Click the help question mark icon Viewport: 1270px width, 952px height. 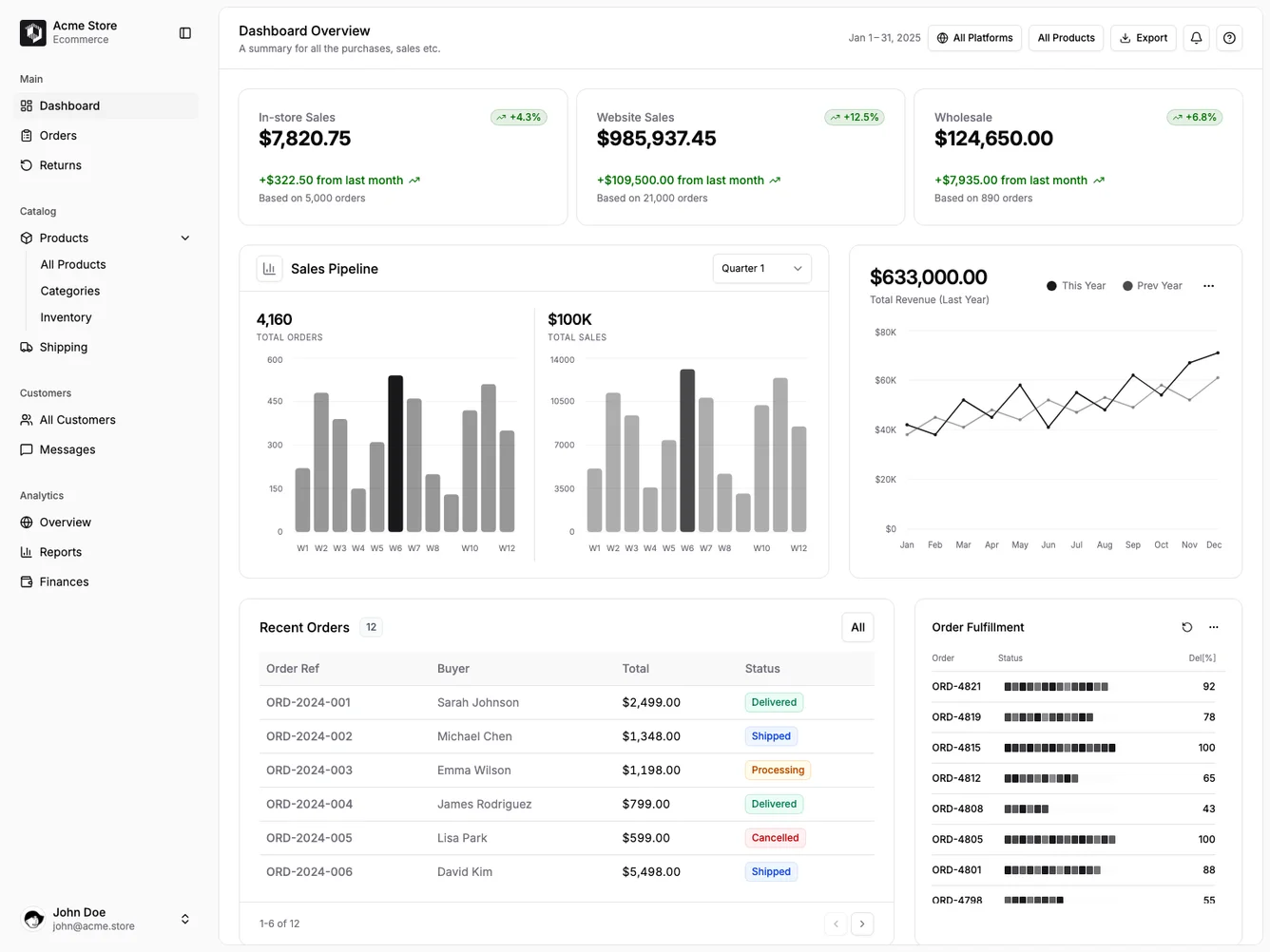(x=1229, y=38)
